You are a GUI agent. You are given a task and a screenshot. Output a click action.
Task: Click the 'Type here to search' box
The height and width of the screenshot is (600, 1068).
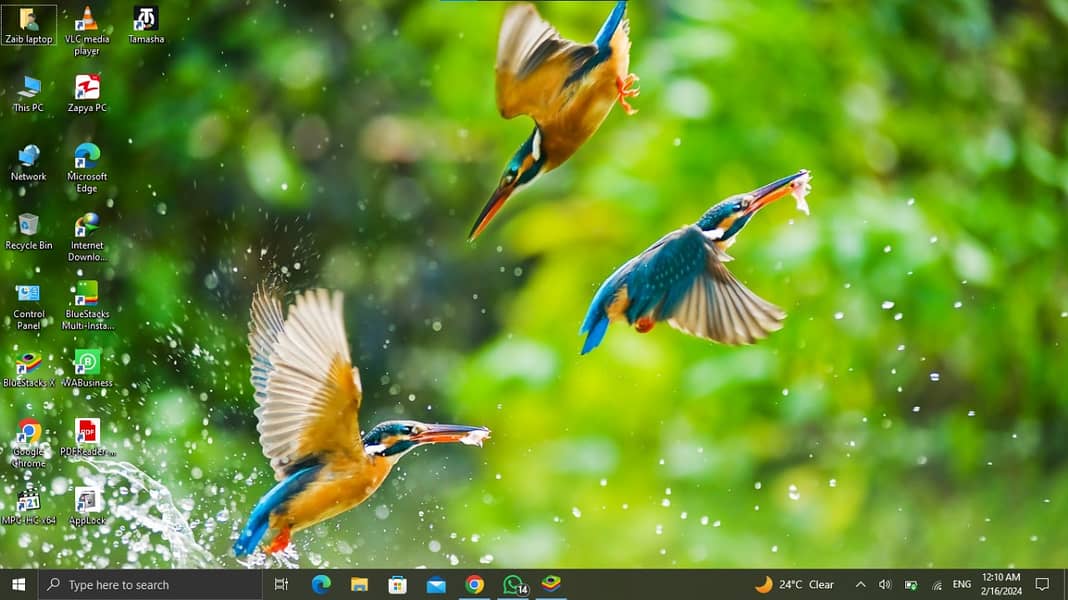pyautogui.click(x=150, y=584)
